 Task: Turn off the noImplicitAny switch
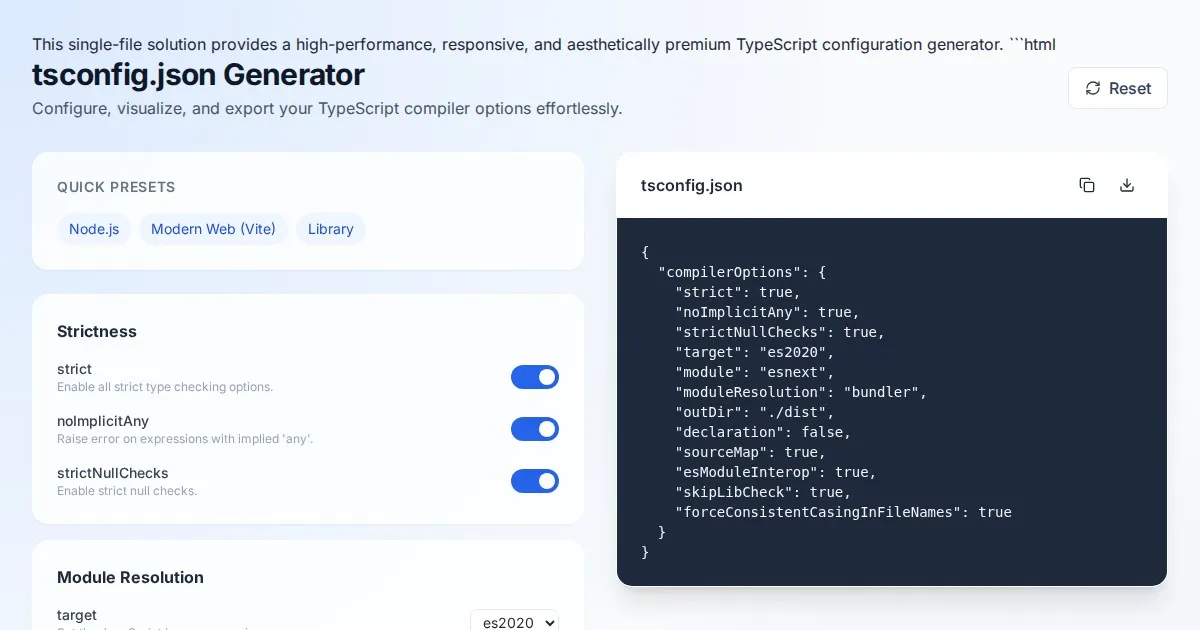coord(534,429)
